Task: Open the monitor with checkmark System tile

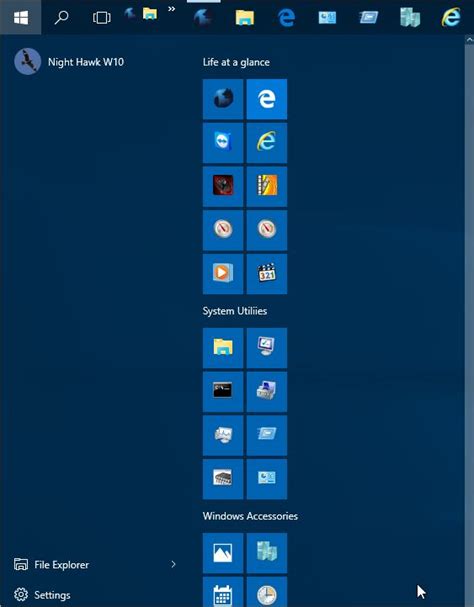Action: click(267, 348)
